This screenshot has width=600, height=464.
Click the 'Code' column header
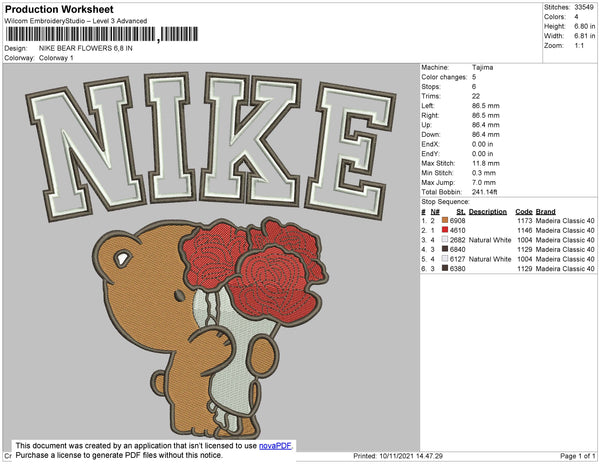(524, 212)
